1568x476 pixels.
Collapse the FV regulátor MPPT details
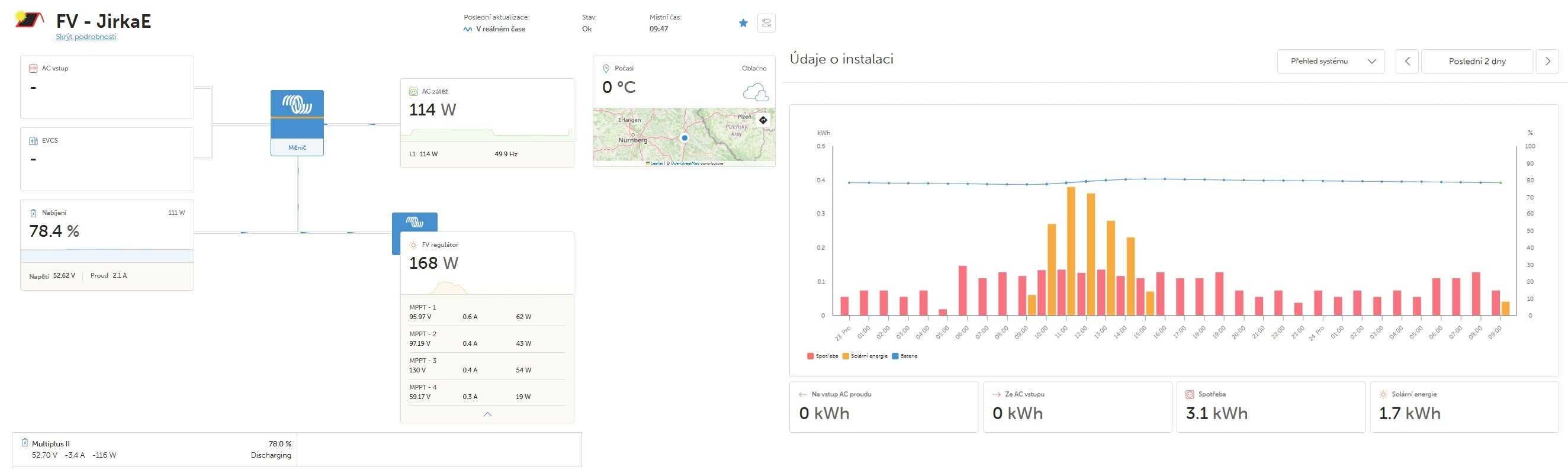click(x=487, y=414)
